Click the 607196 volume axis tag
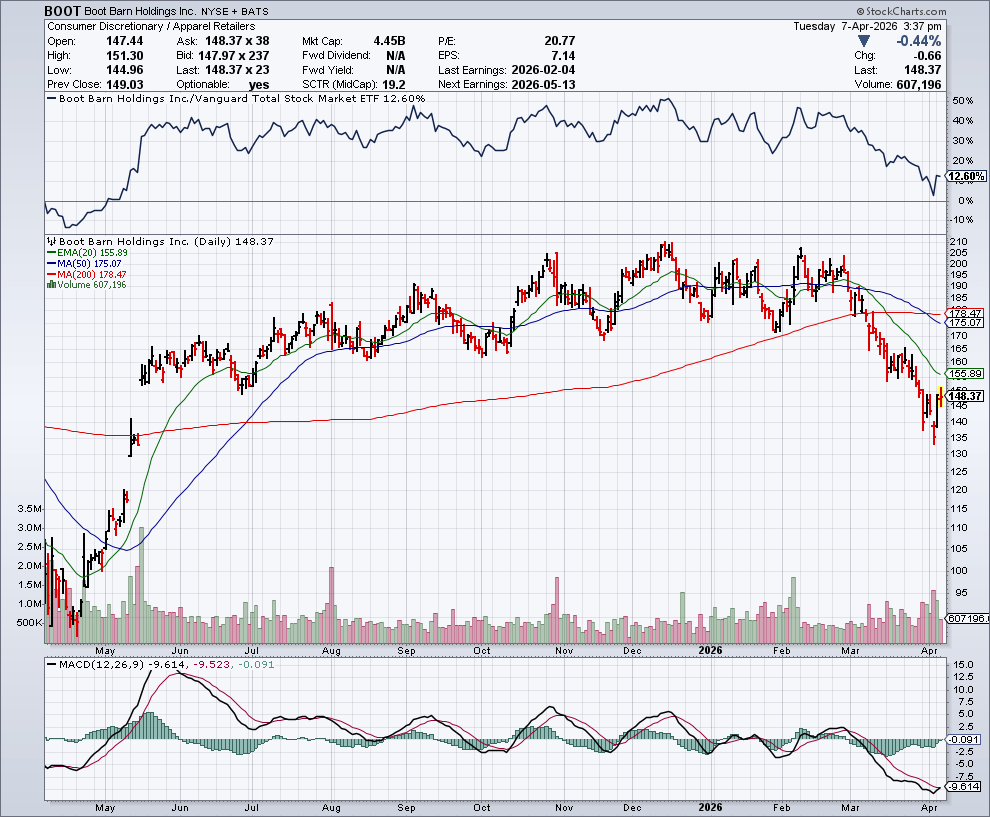This screenshot has width=990, height=817. click(x=967, y=618)
